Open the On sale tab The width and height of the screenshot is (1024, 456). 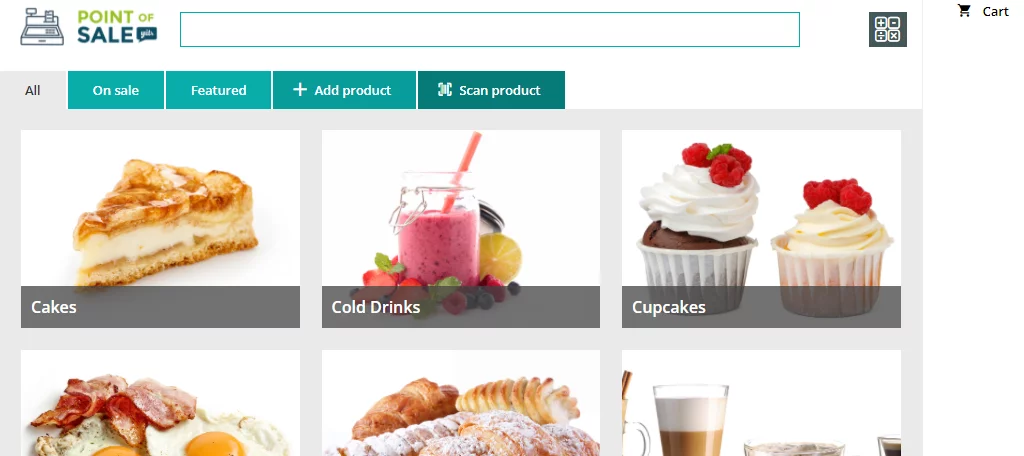point(116,90)
